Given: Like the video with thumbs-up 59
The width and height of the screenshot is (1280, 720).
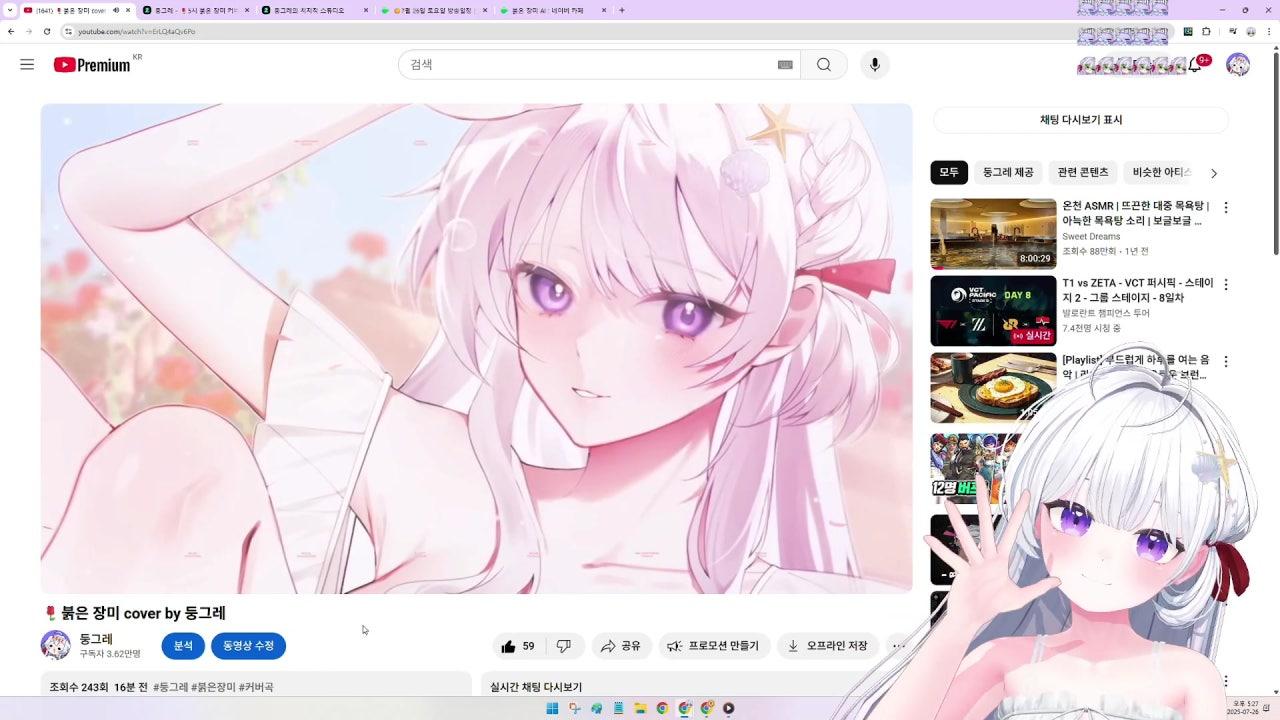Looking at the screenshot, I should (x=519, y=646).
